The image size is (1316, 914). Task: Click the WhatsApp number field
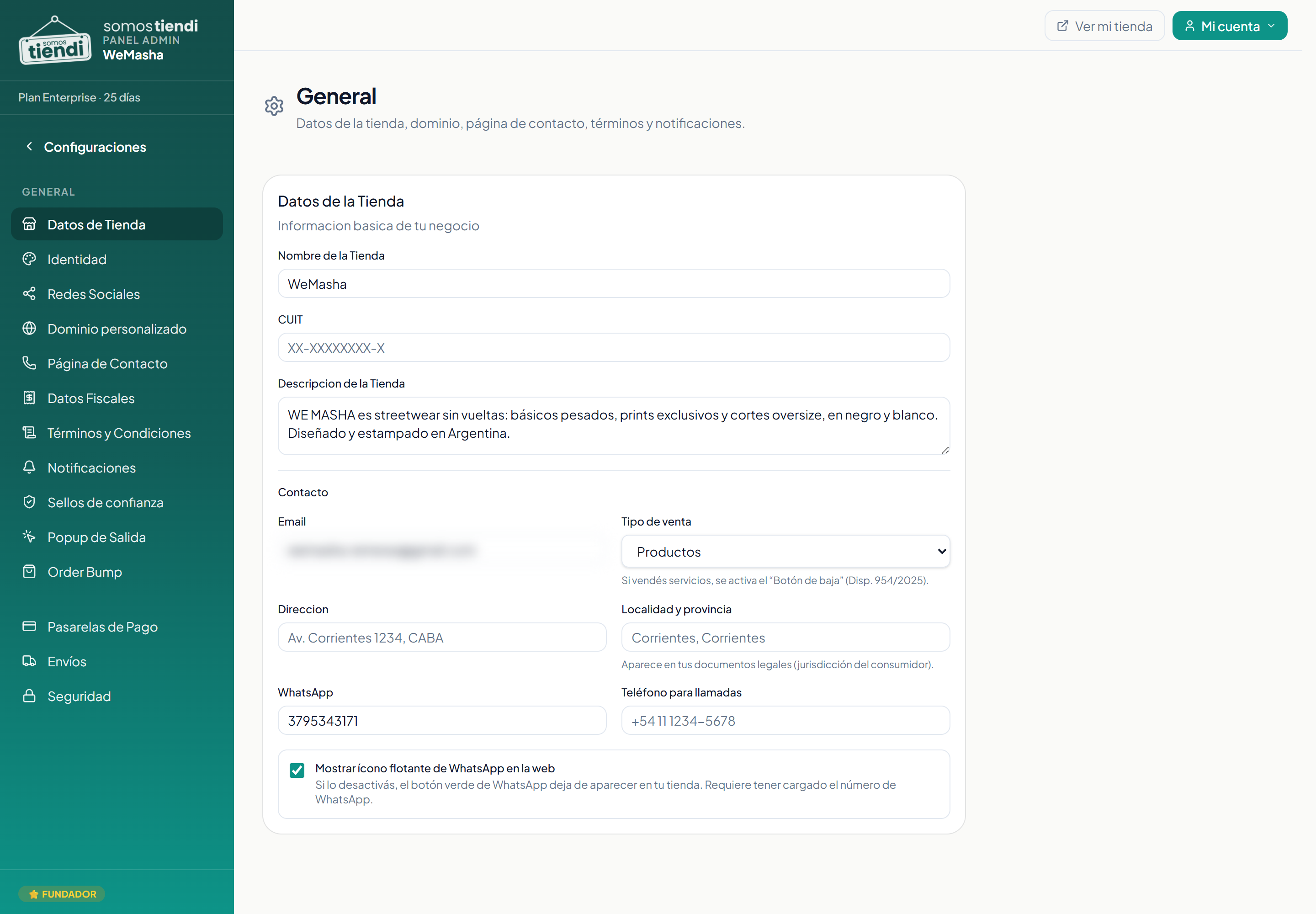click(442, 720)
